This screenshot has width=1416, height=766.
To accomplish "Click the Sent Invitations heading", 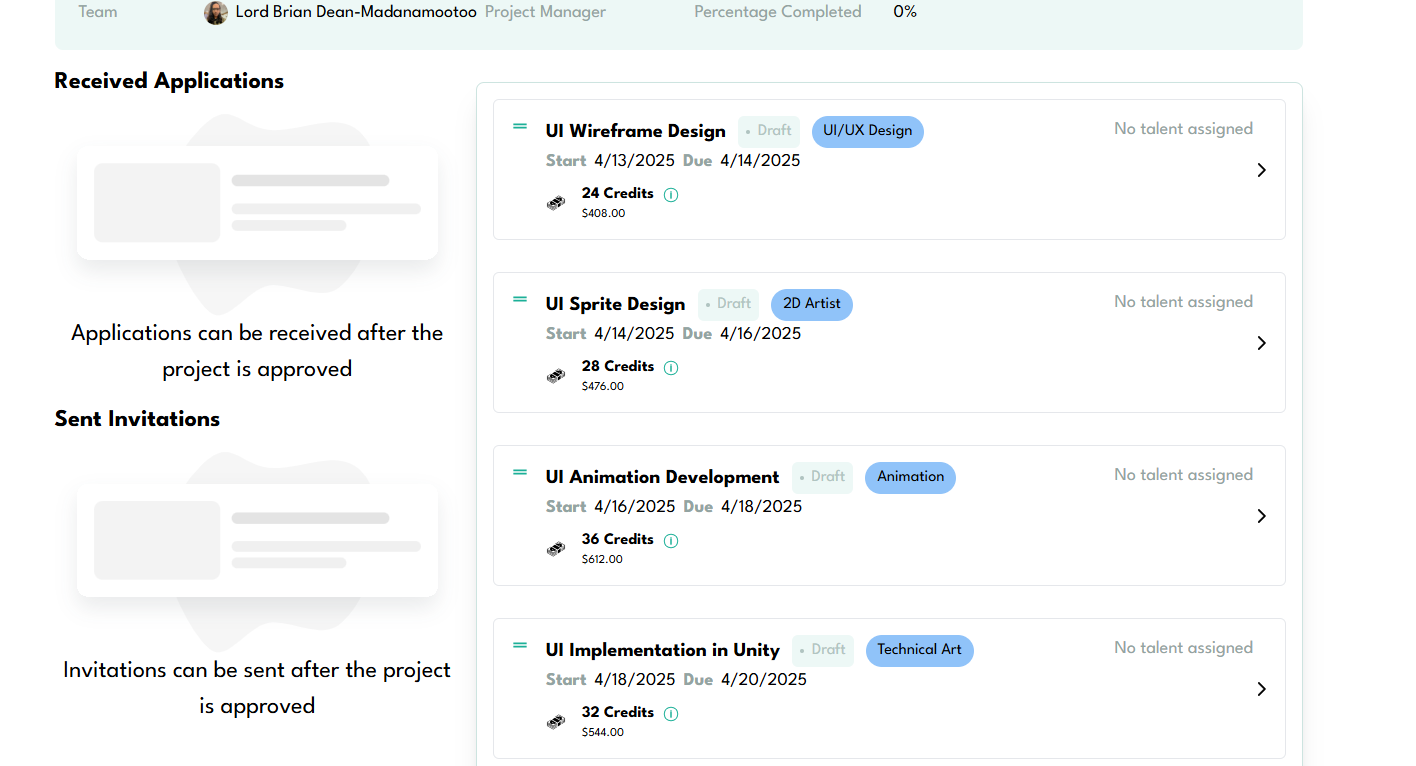I will (x=137, y=419).
